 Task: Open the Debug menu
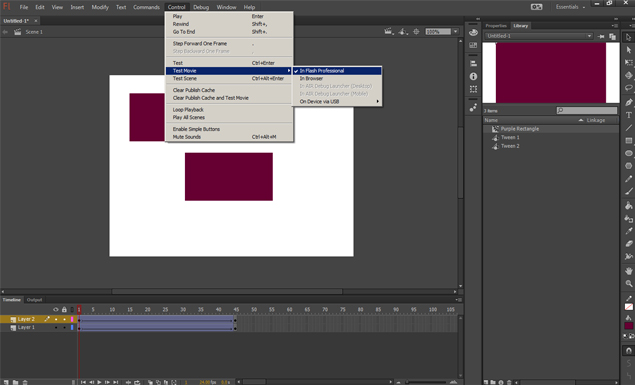point(201,7)
